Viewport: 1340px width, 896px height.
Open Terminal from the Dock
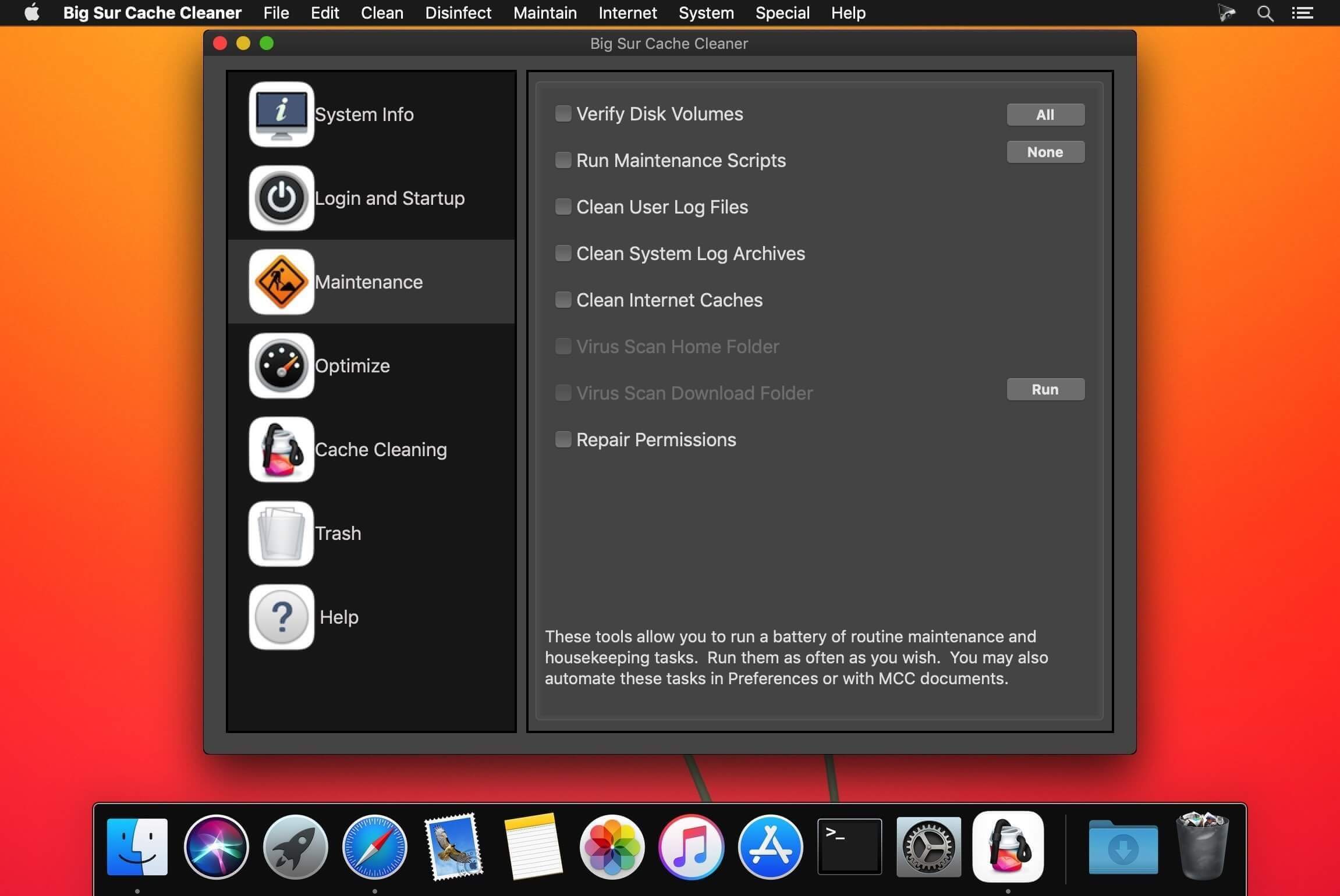click(849, 847)
